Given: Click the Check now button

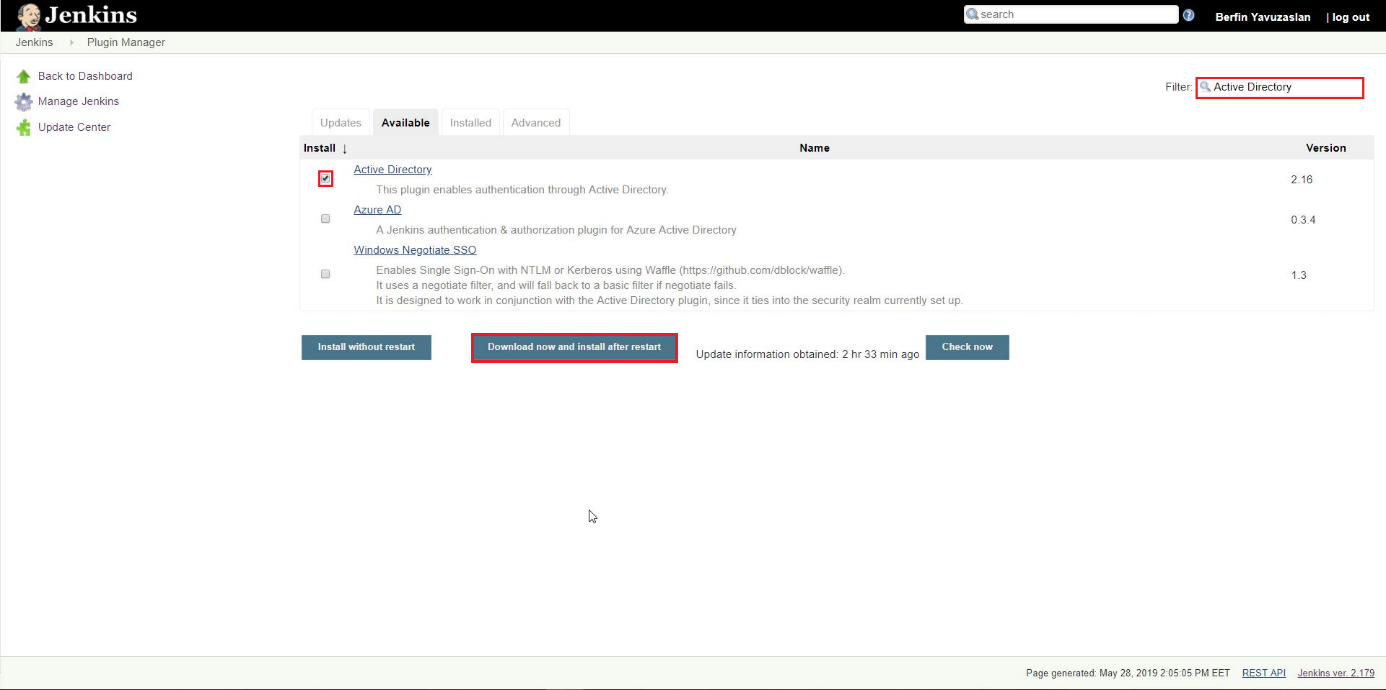Looking at the screenshot, I should [x=967, y=347].
